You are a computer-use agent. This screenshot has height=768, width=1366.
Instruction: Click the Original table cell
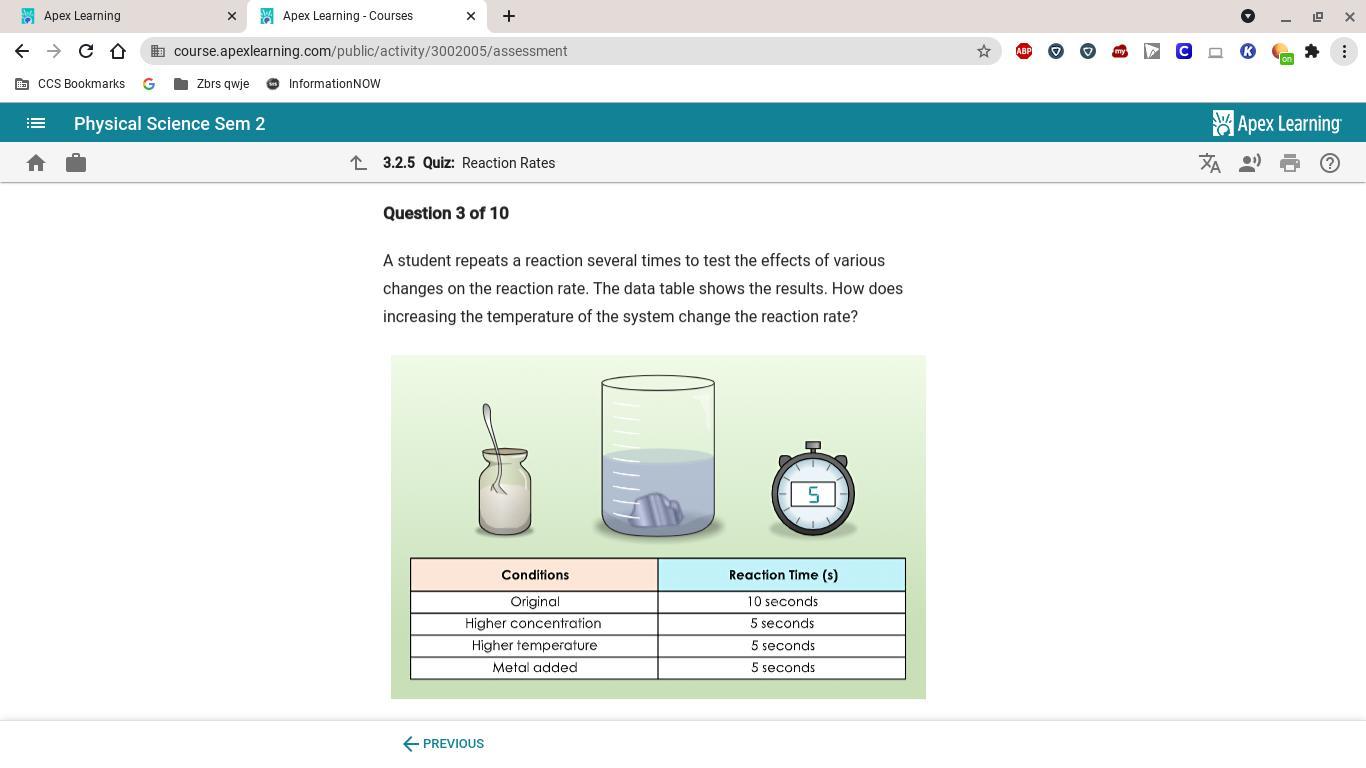[x=534, y=602]
